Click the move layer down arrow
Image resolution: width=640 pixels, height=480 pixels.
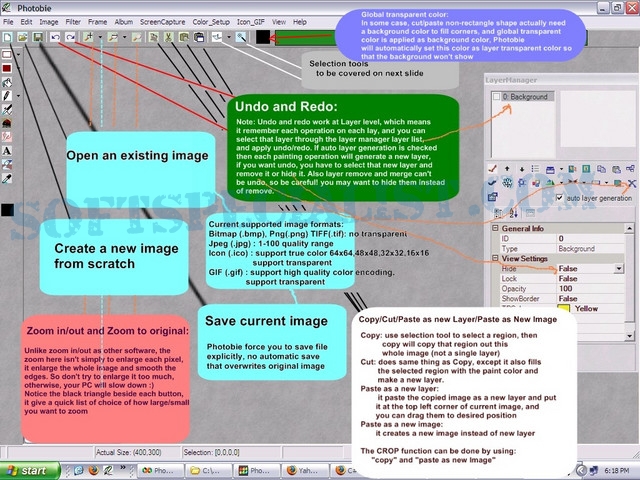pyautogui.click(x=522, y=169)
